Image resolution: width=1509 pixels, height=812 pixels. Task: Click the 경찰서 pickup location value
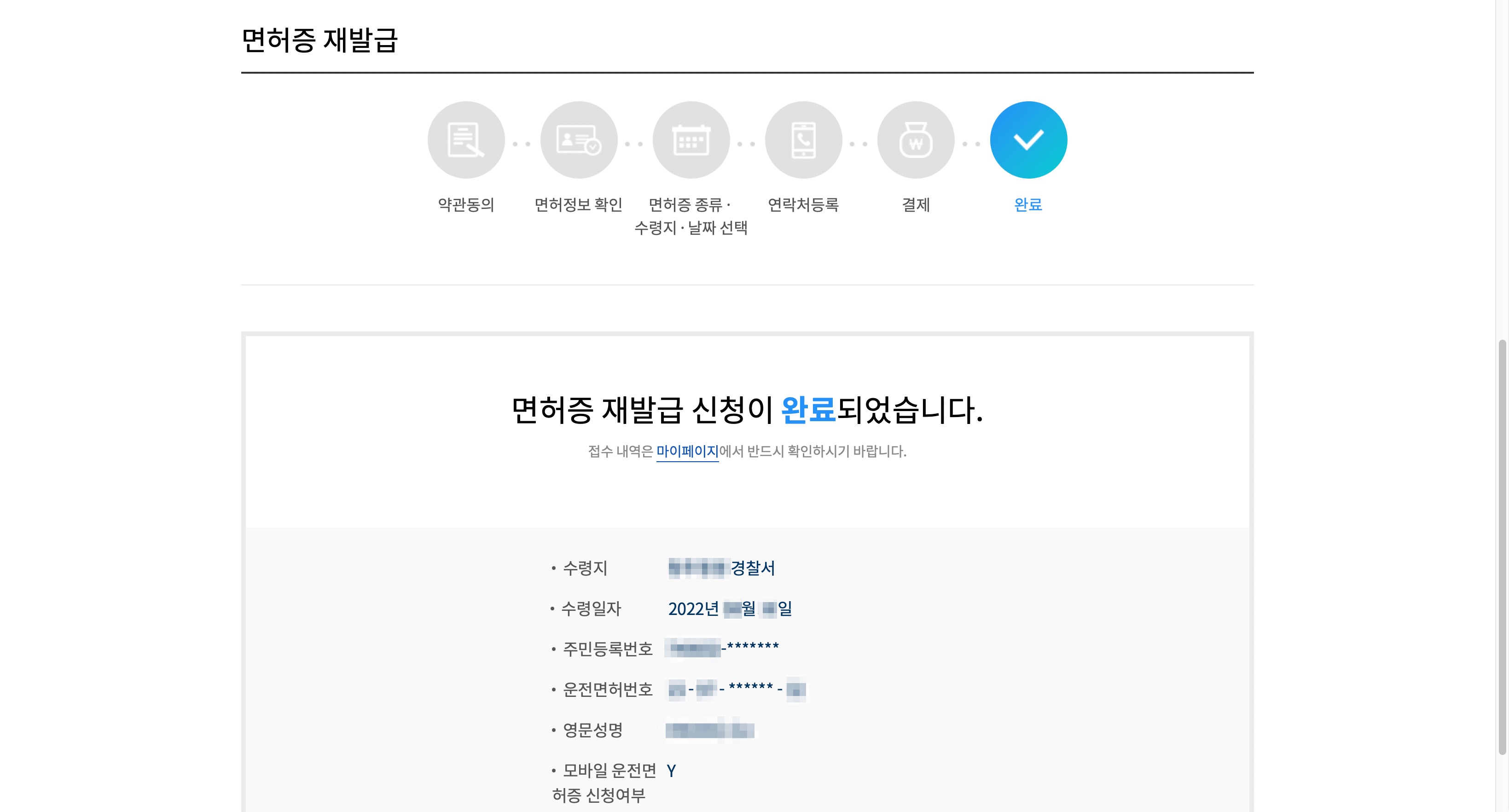tap(752, 568)
